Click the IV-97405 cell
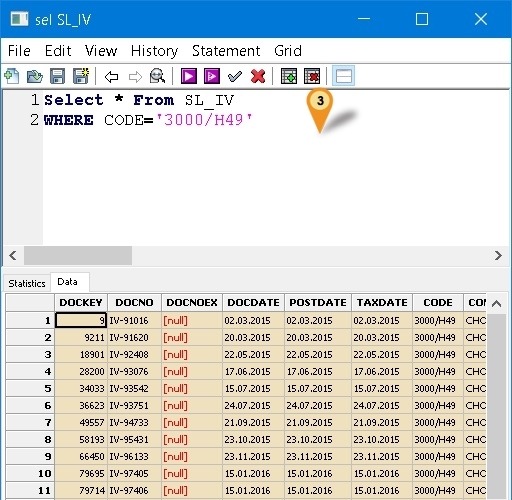 point(134,473)
